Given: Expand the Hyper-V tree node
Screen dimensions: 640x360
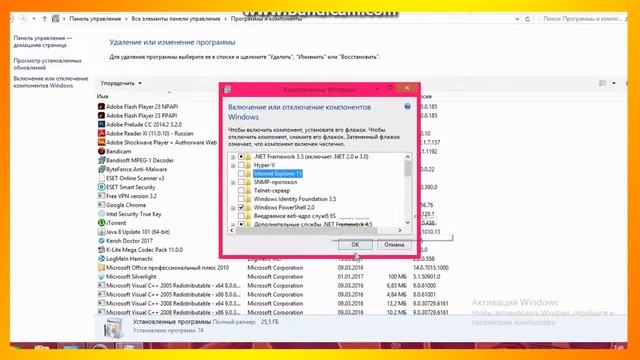Looking at the screenshot, I should (233, 166).
